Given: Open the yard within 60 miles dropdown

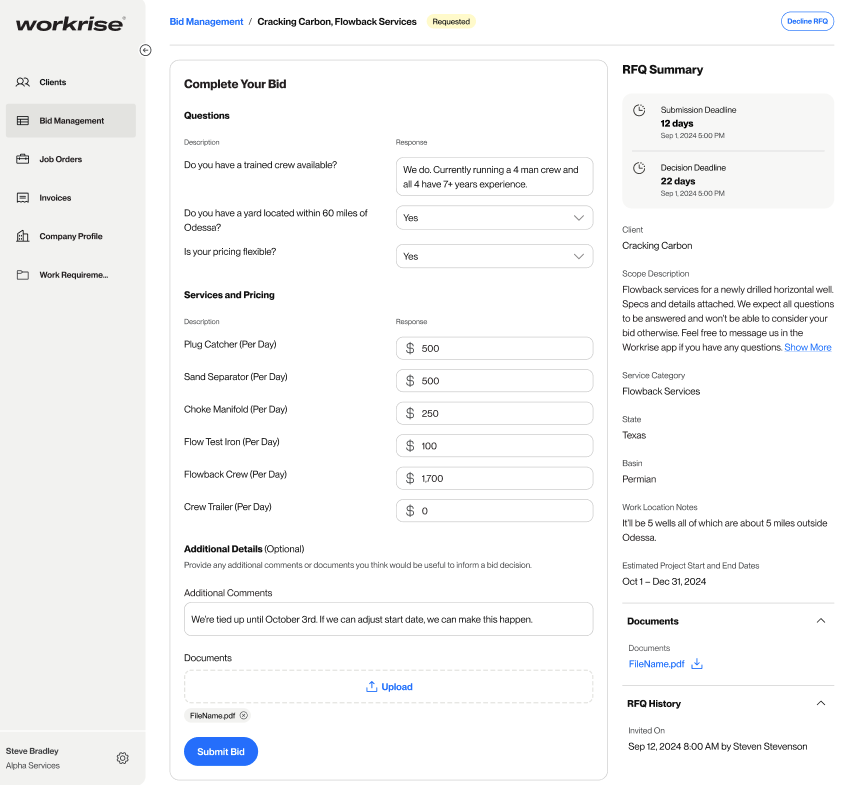Looking at the screenshot, I should click(x=494, y=218).
